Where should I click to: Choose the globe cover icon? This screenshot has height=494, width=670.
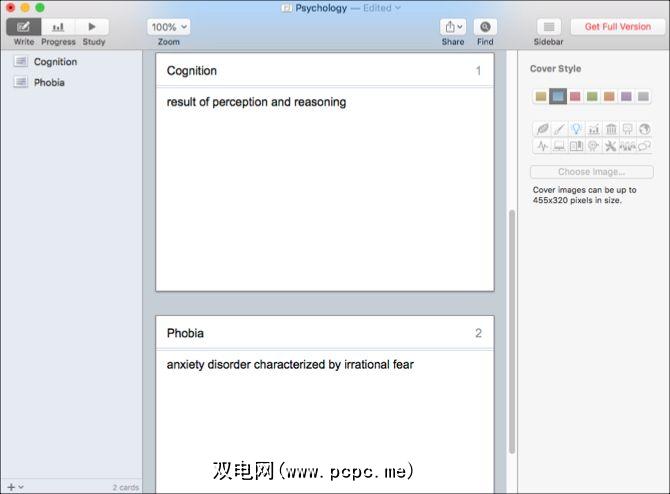pyautogui.click(x=645, y=129)
